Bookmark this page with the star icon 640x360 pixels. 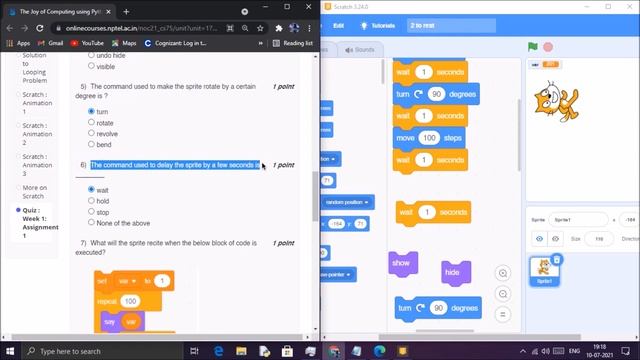(x=260, y=28)
